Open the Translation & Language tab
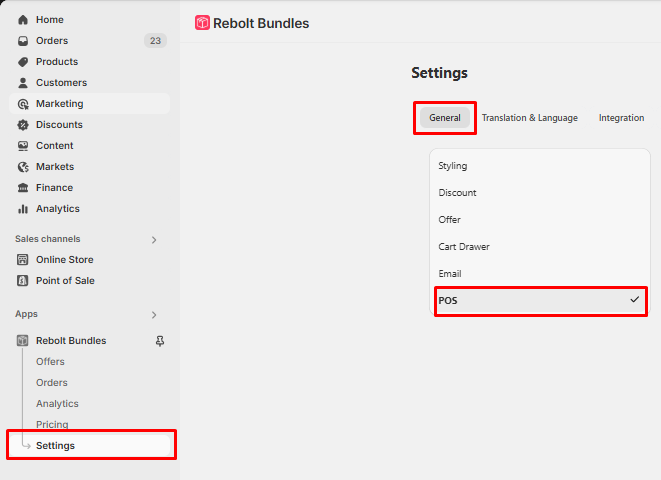This screenshot has height=480, width=661. (x=530, y=118)
